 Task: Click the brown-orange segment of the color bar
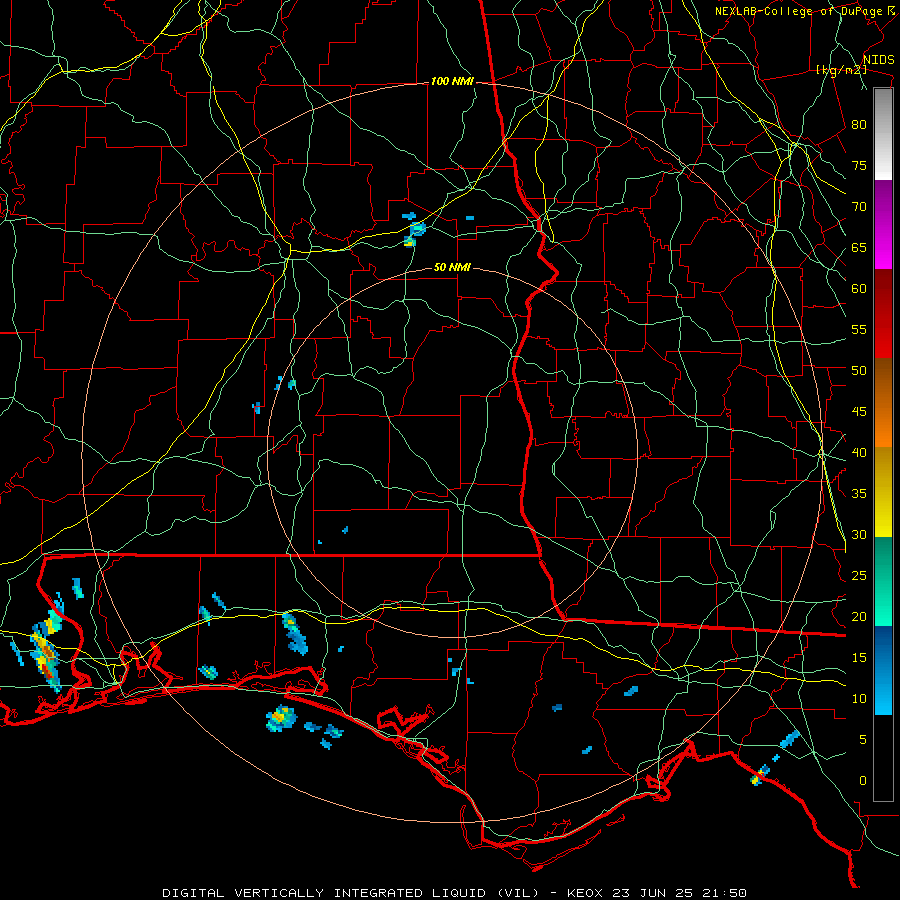point(883,402)
